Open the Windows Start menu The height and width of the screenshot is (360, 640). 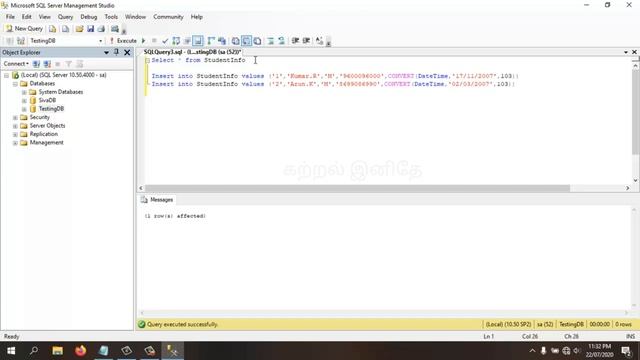click(11, 351)
